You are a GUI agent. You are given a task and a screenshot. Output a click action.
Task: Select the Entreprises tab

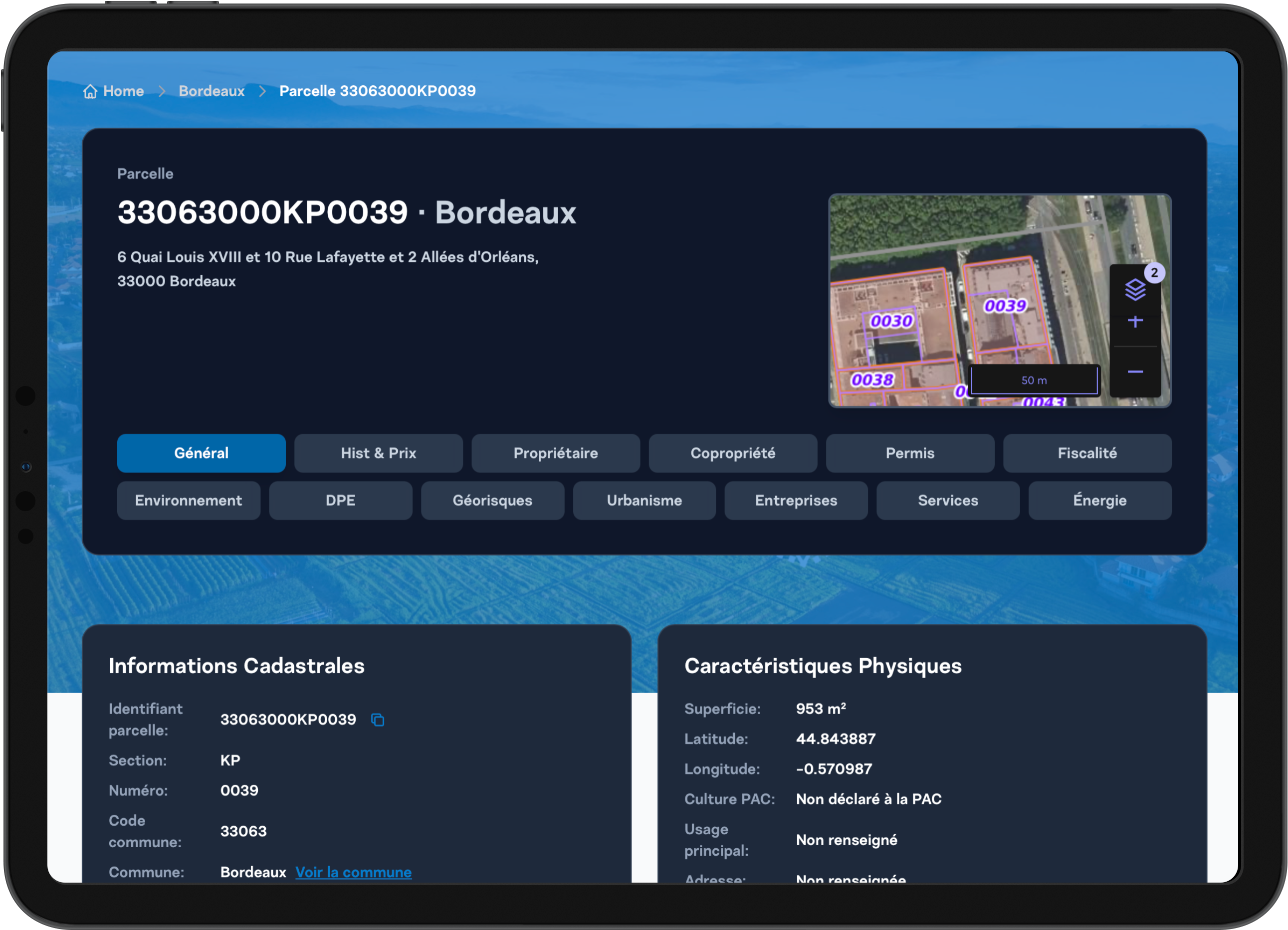tap(796, 500)
